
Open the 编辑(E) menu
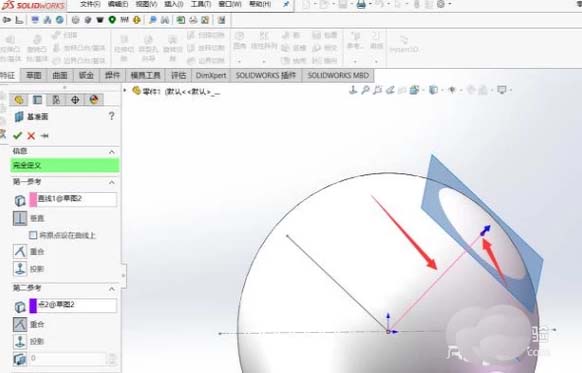point(118,4)
